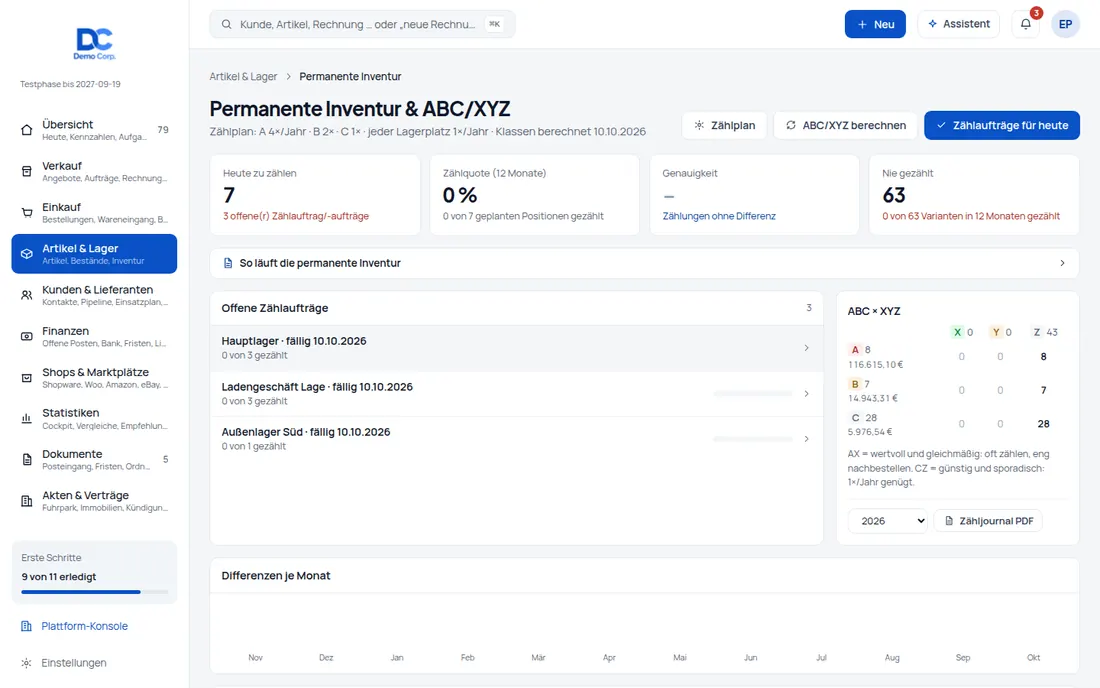This screenshot has height=688, width=1100.
Task: Click 'Nie gezählt' 63 card
Action: point(974,195)
